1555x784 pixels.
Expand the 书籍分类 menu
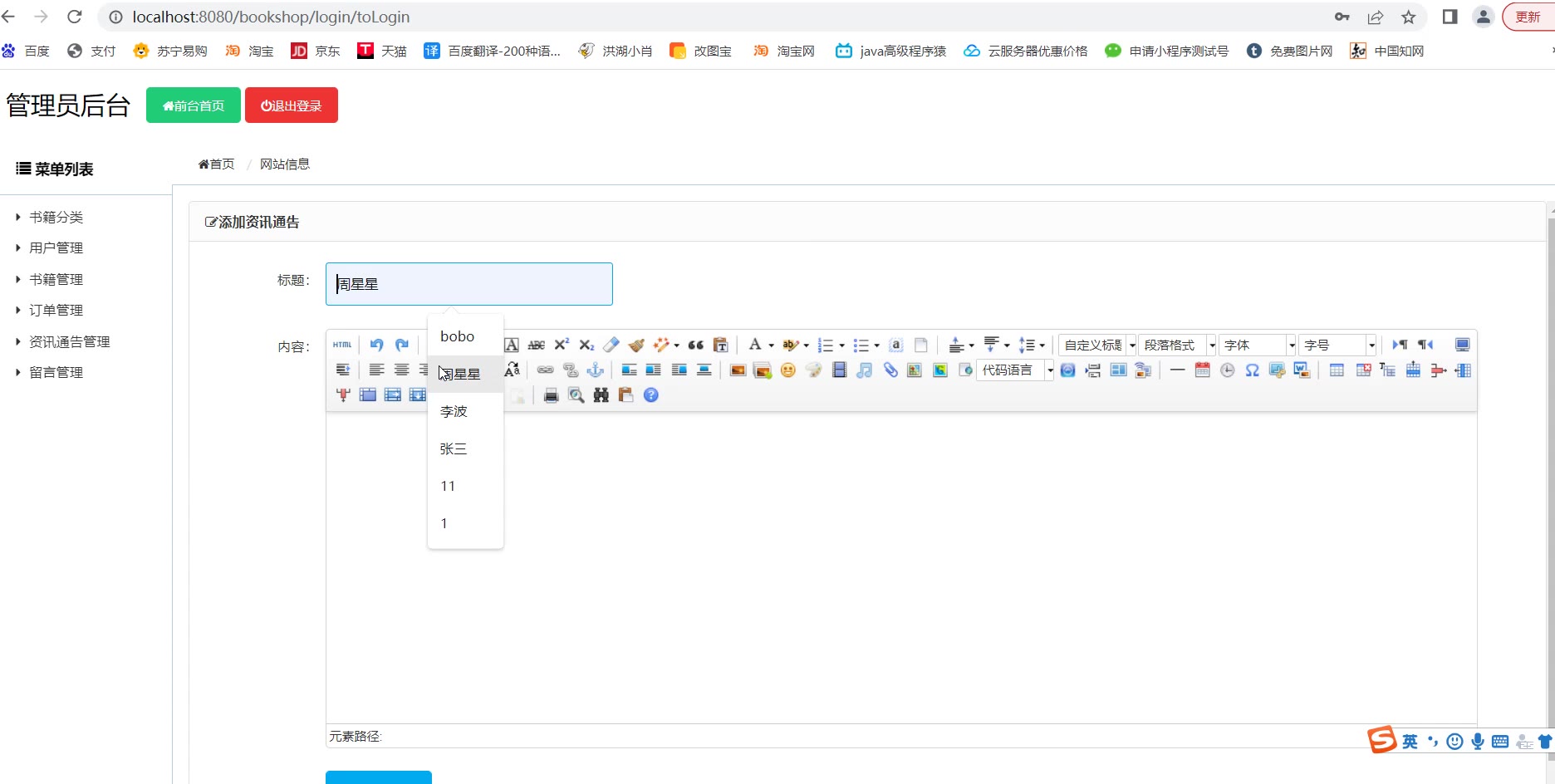tap(56, 217)
